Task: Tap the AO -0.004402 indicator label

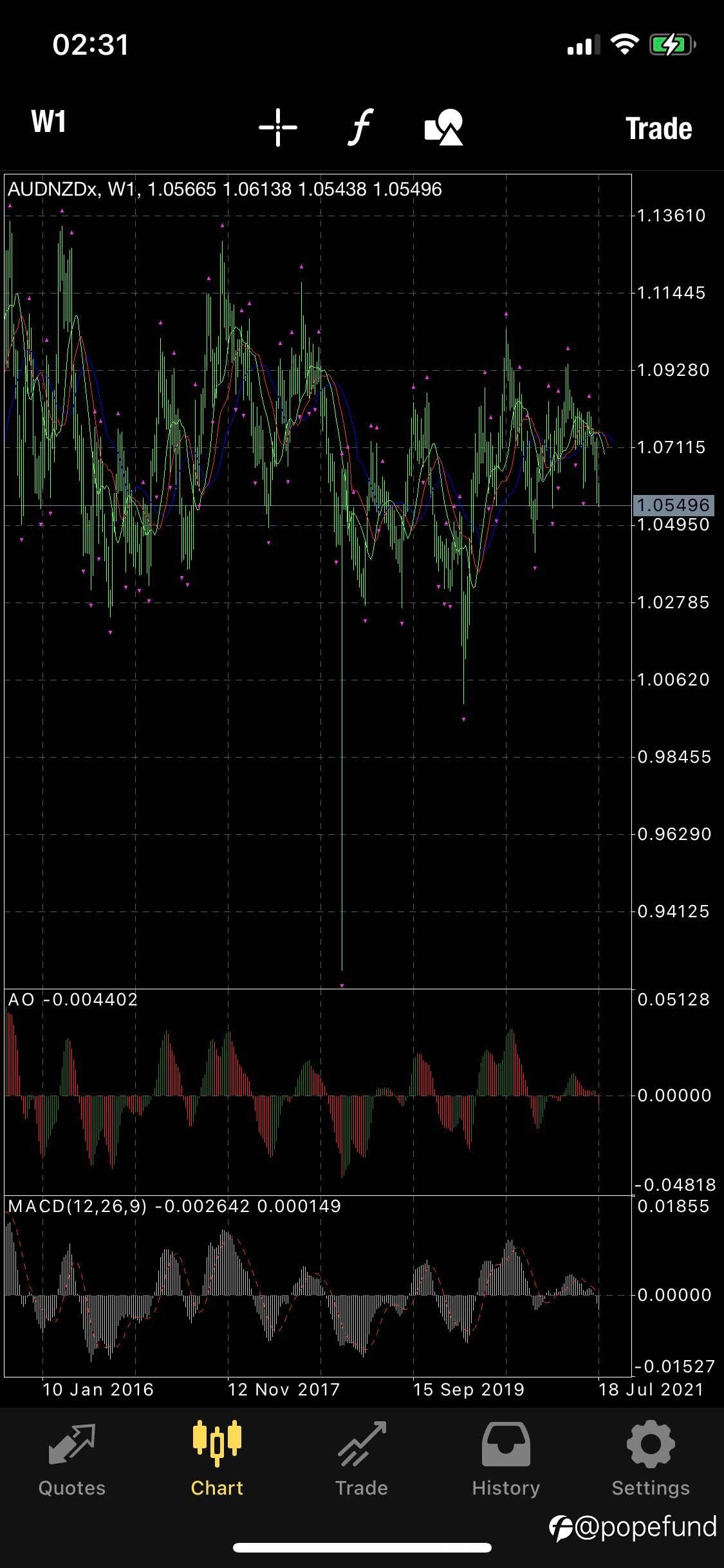Action: coord(73,1000)
